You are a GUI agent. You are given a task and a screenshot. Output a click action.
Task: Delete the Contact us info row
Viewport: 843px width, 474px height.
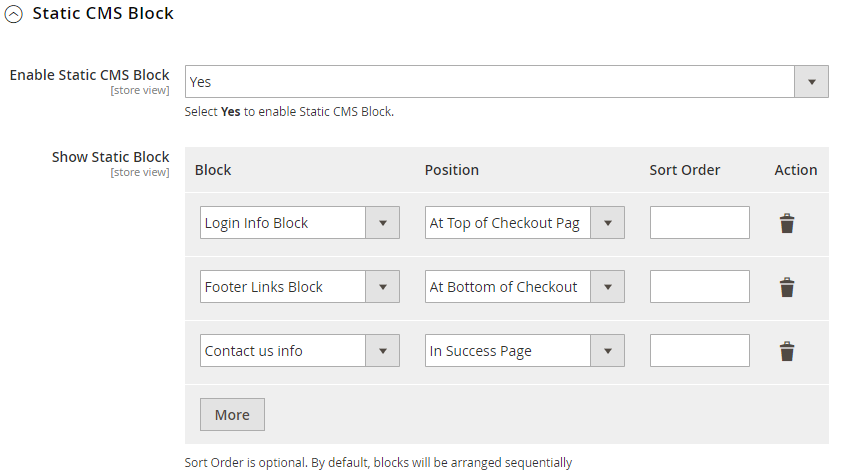click(x=787, y=351)
